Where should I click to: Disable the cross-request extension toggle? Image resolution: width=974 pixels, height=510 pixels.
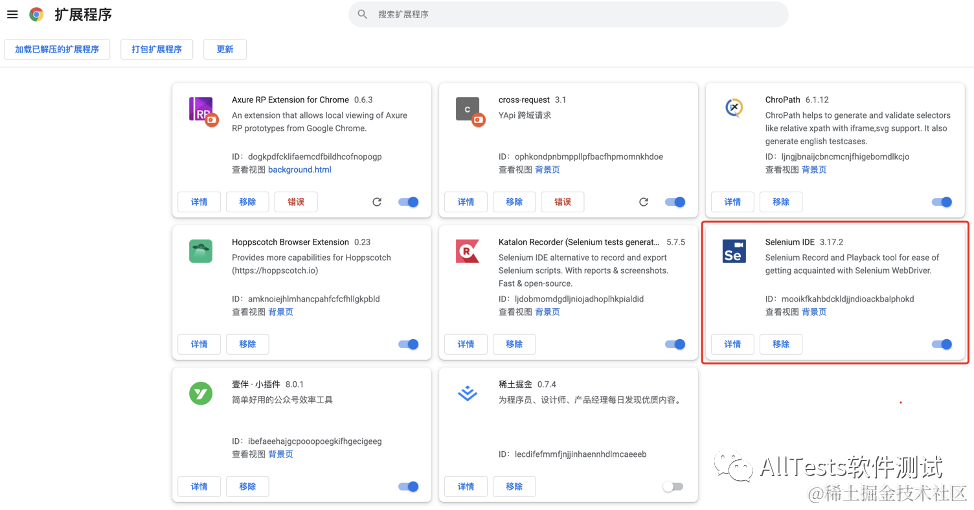coord(675,202)
